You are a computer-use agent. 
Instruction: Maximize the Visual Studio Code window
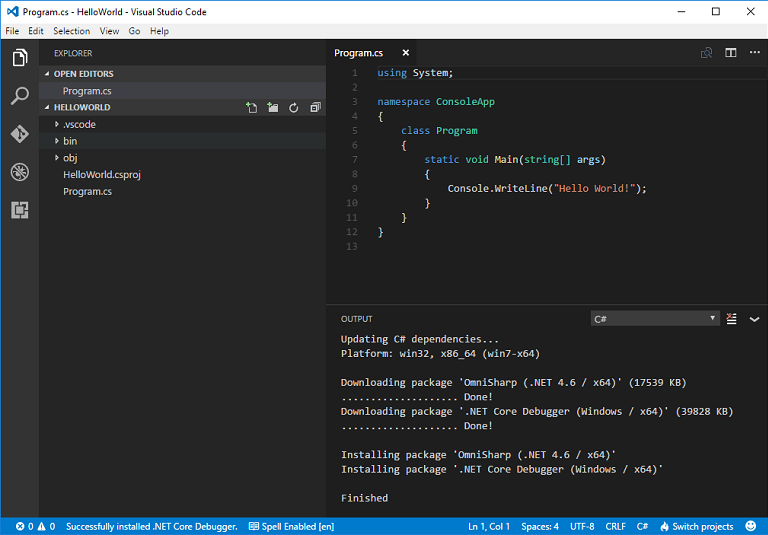coord(716,11)
